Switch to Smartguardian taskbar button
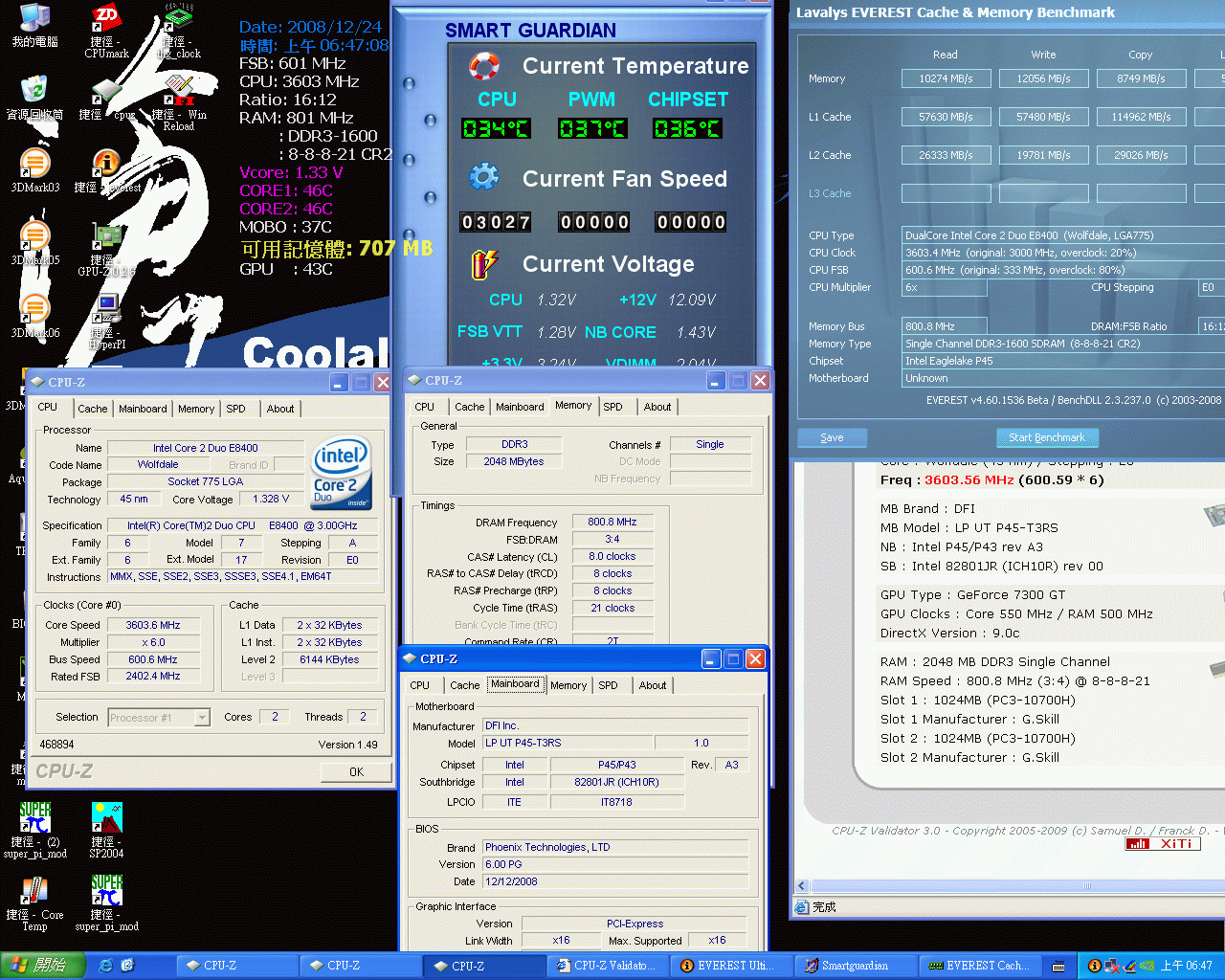 click(854, 966)
